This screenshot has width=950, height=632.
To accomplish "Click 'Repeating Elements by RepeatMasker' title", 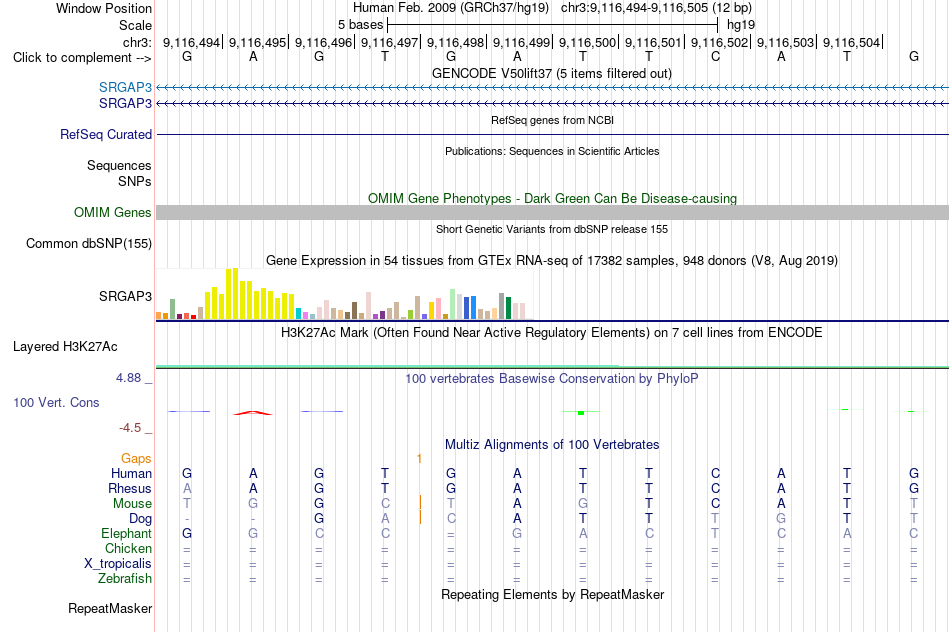I will point(553,594).
